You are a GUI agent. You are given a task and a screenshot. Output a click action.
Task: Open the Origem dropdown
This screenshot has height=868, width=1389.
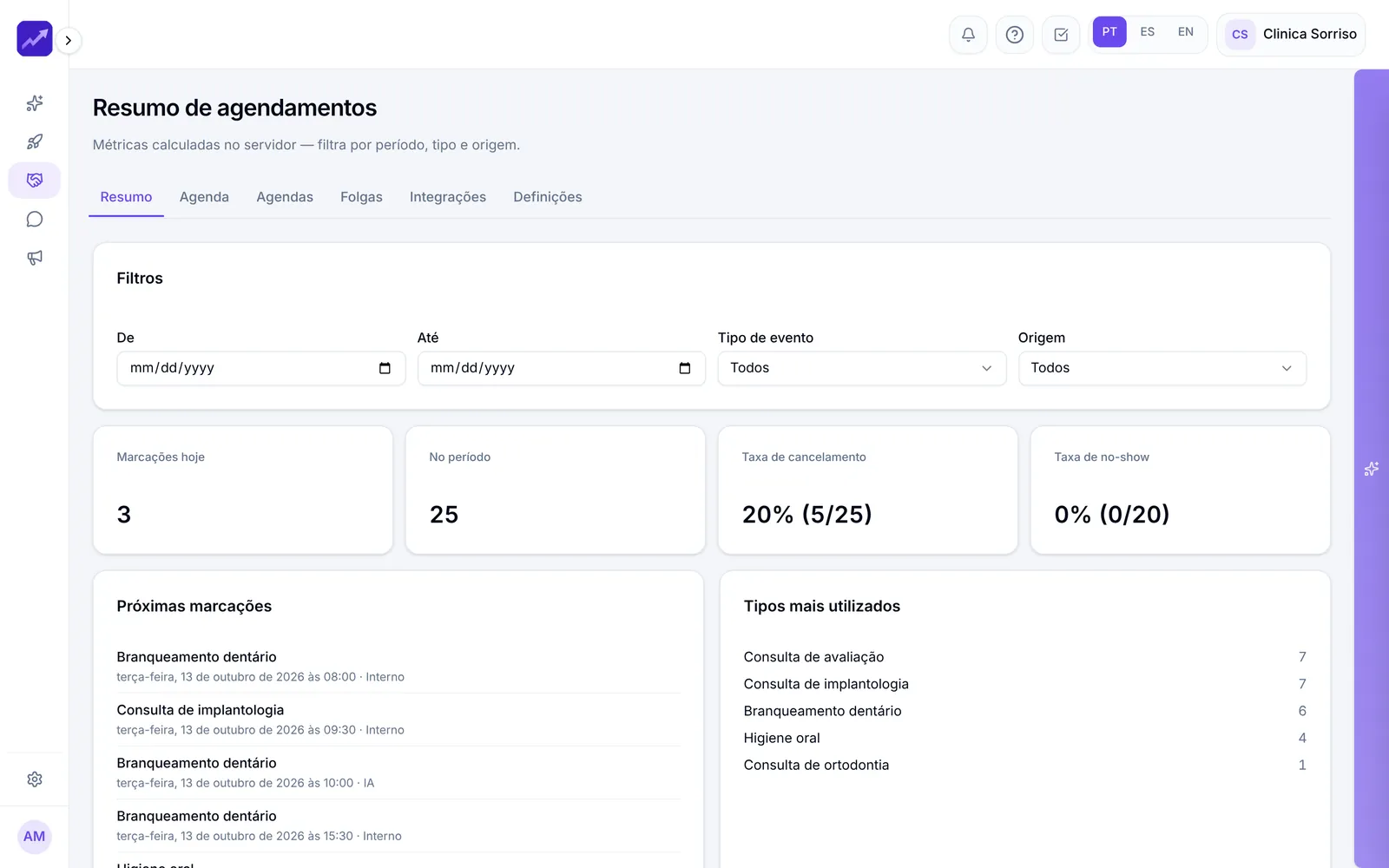click(x=1162, y=368)
